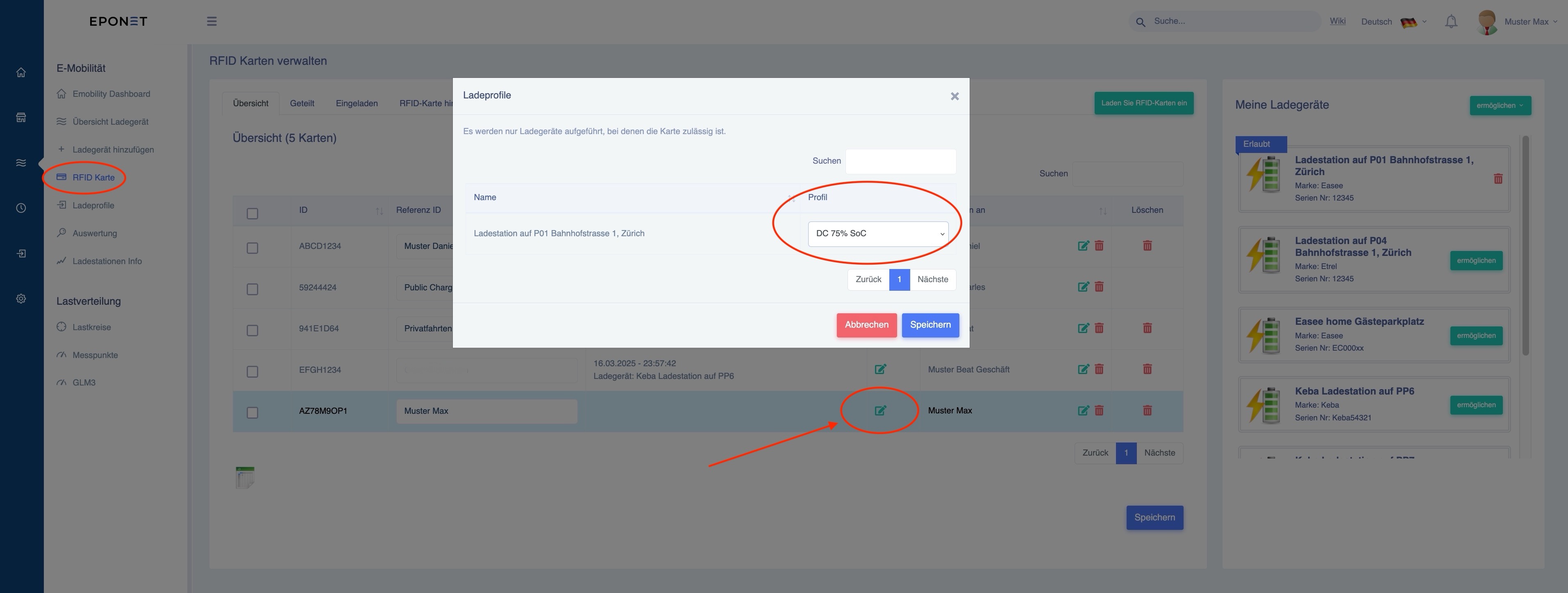The image size is (1568, 593).
Task: Click the settings gear in left rail
Action: [21, 299]
